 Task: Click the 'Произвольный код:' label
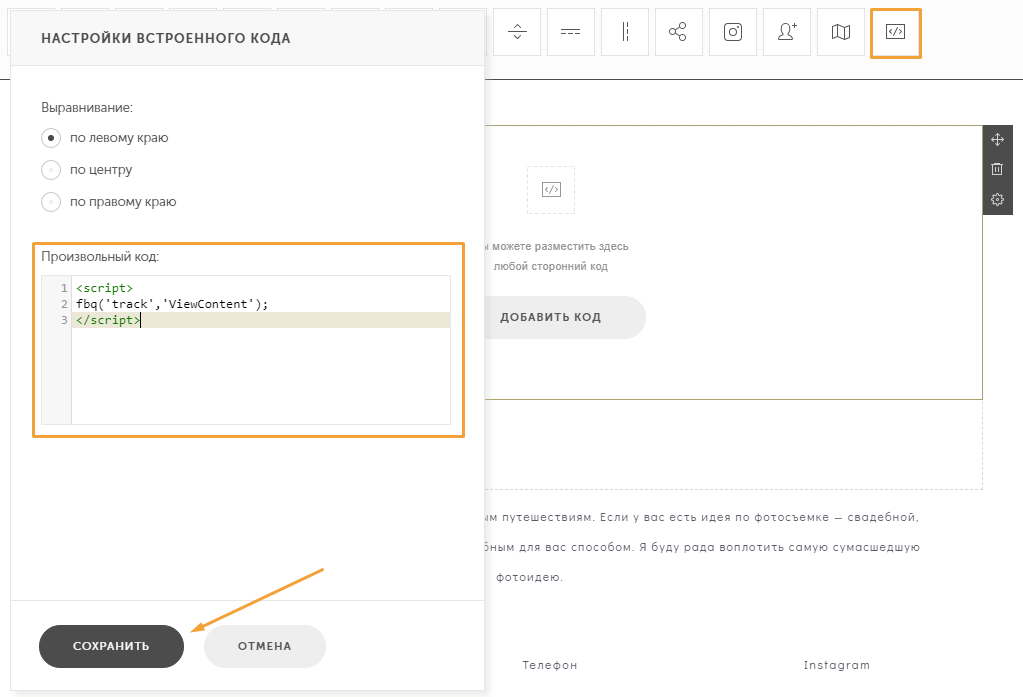[100, 256]
